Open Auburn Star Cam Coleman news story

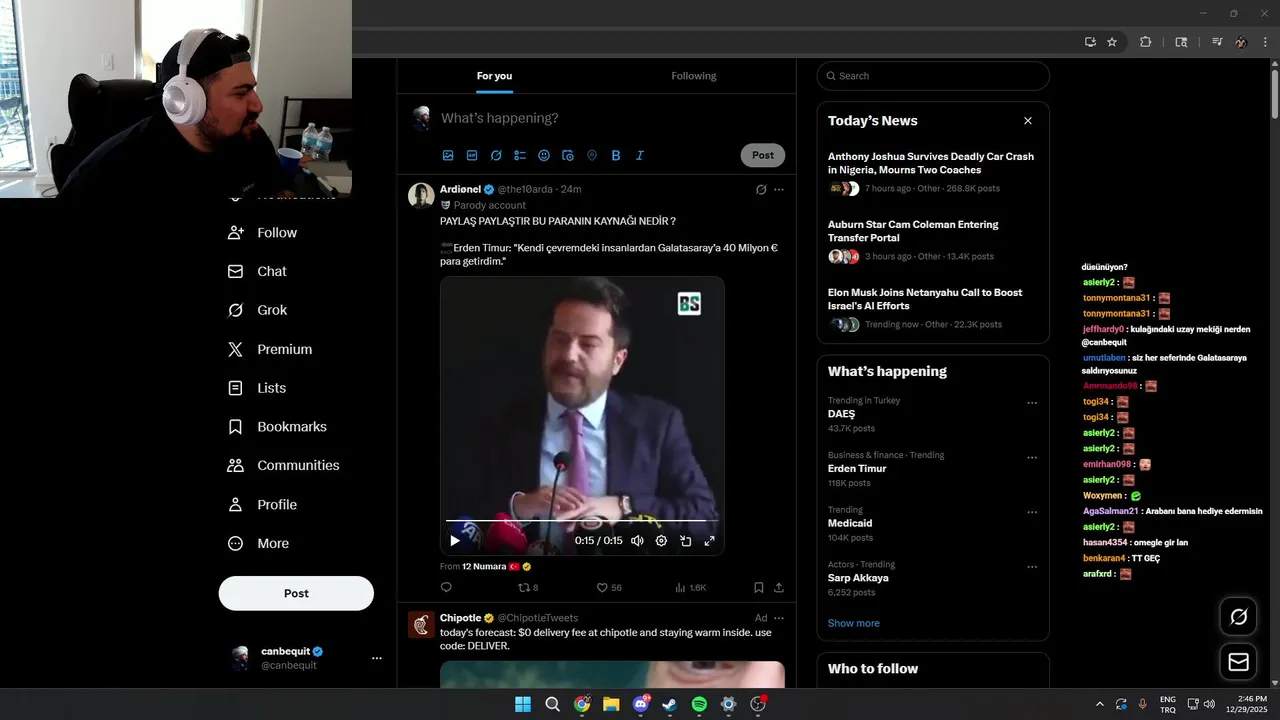coord(933,240)
